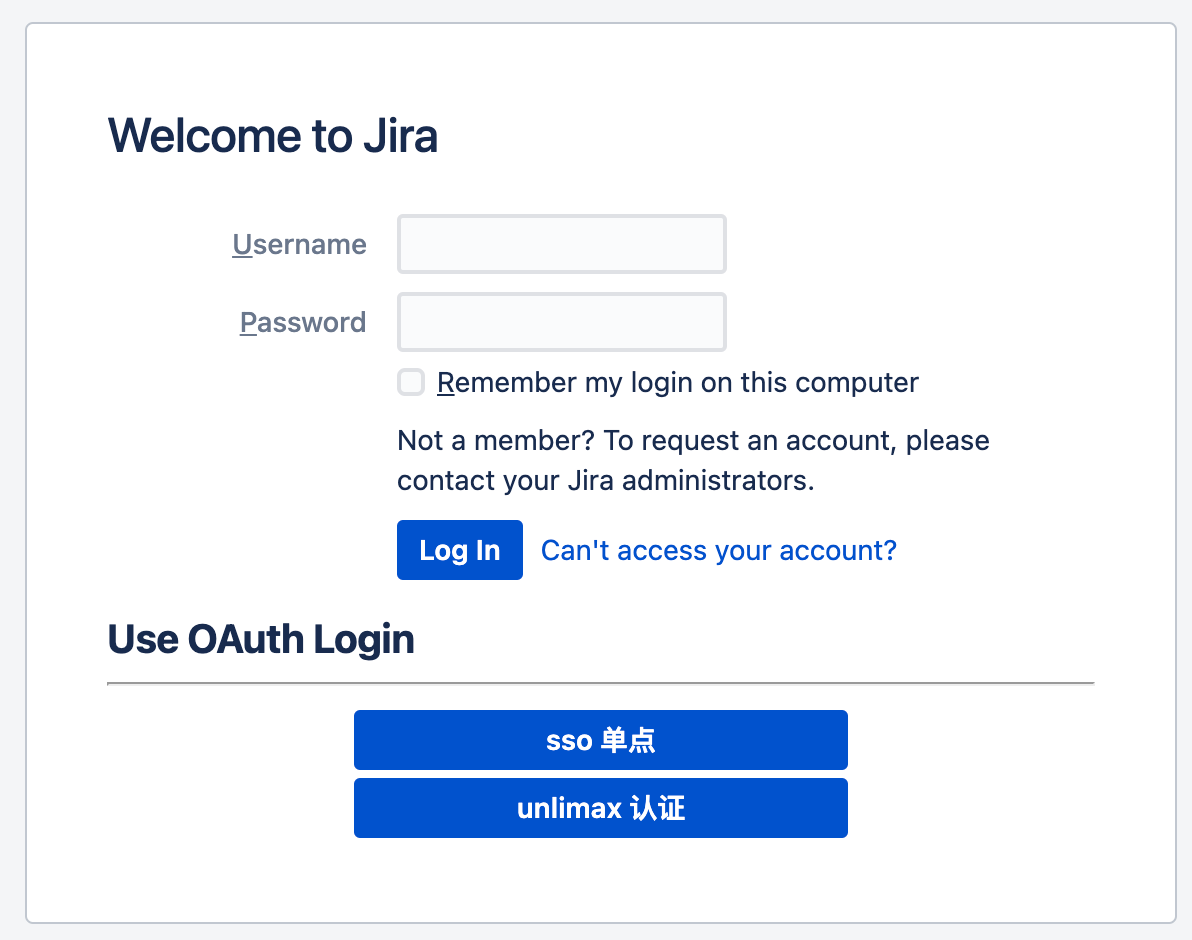Viewport: 1192px width, 940px height.
Task: Focus the Password input field
Action: coord(561,322)
